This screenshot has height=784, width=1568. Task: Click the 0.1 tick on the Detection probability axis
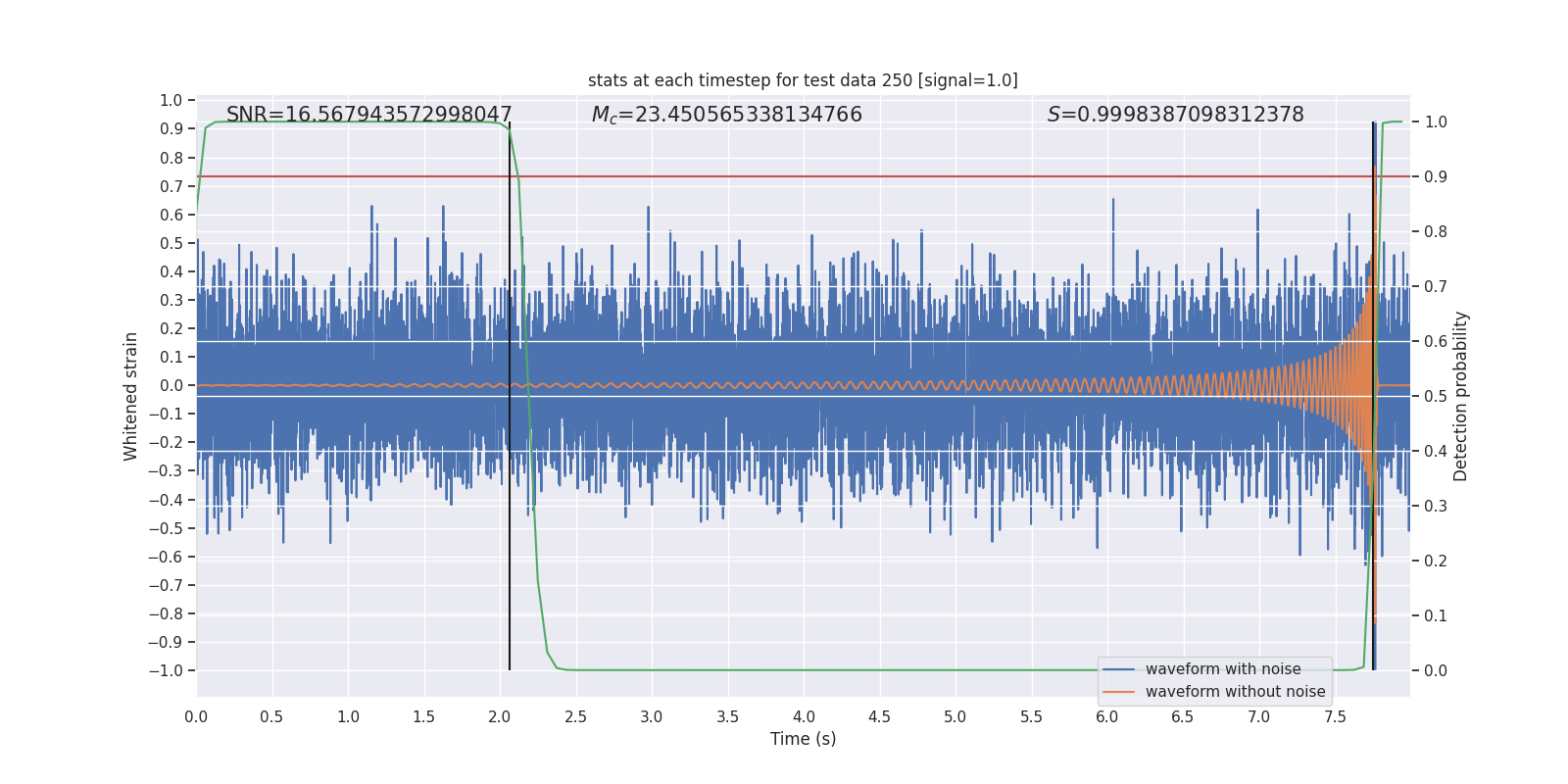coord(1436,615)
